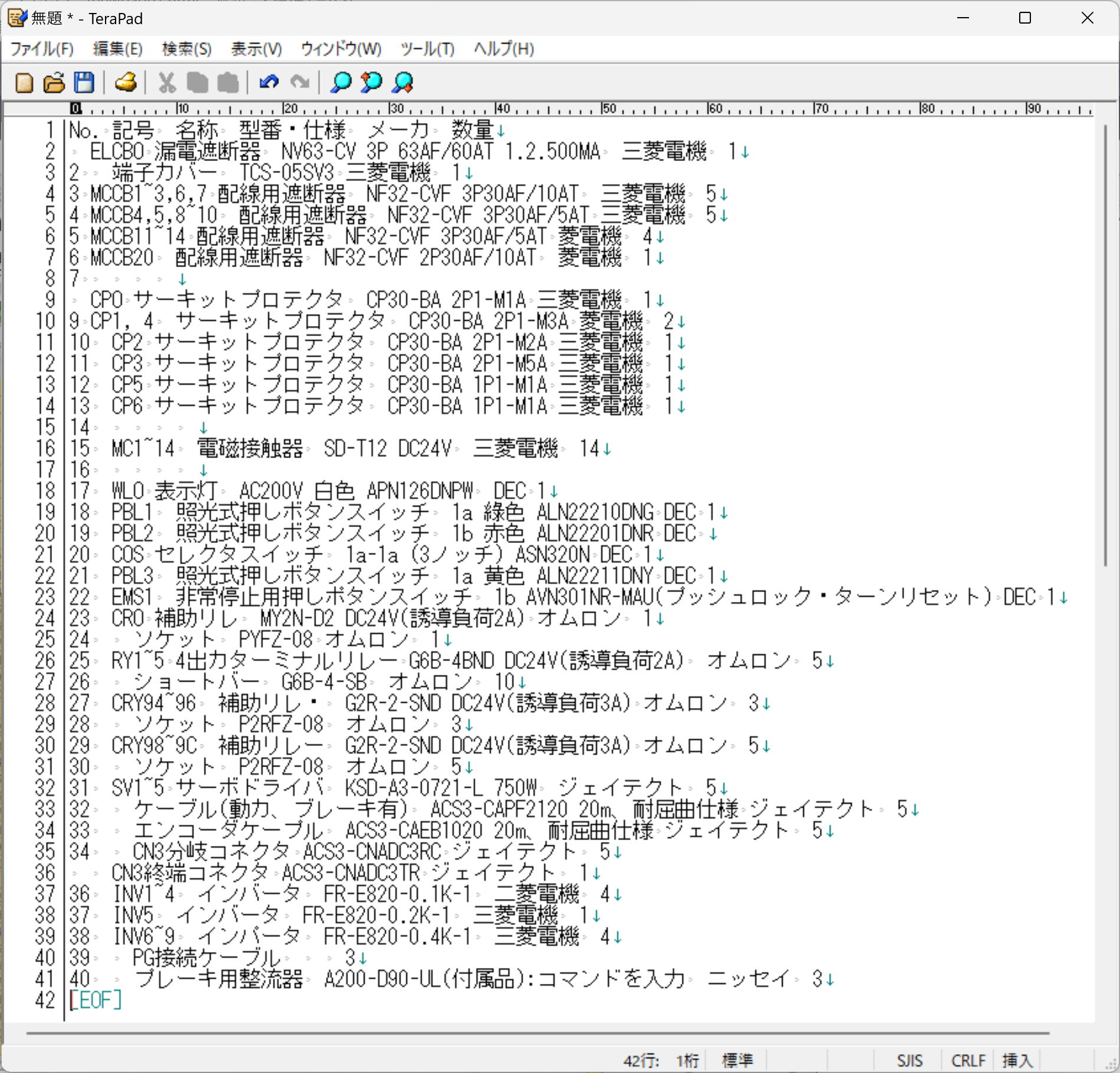Click the Save floppy disk icon
This screenshot has height=1073, width=1120.
click(x=84, y=83)
